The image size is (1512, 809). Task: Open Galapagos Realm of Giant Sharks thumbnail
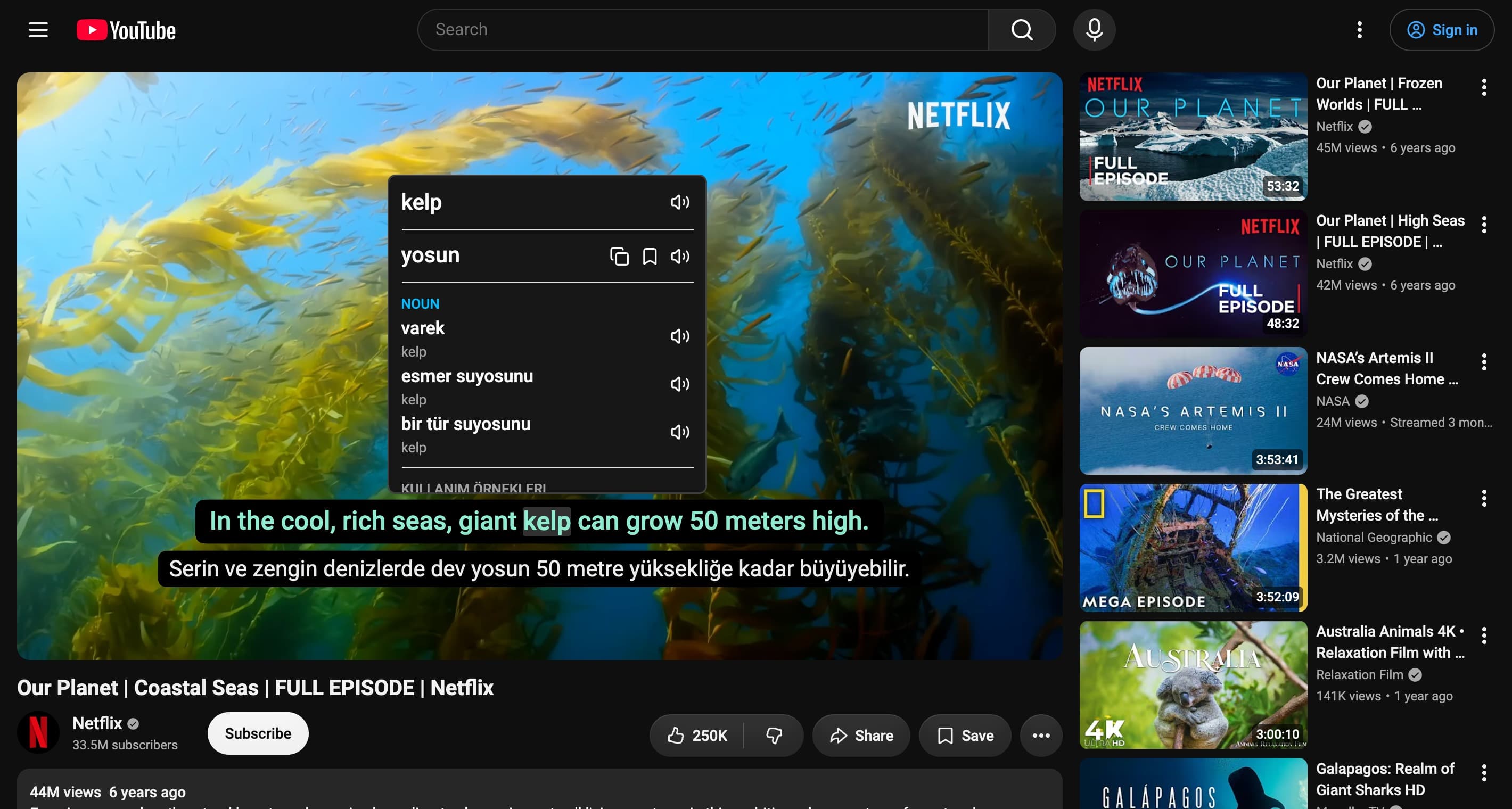(x=1193, y=784)
